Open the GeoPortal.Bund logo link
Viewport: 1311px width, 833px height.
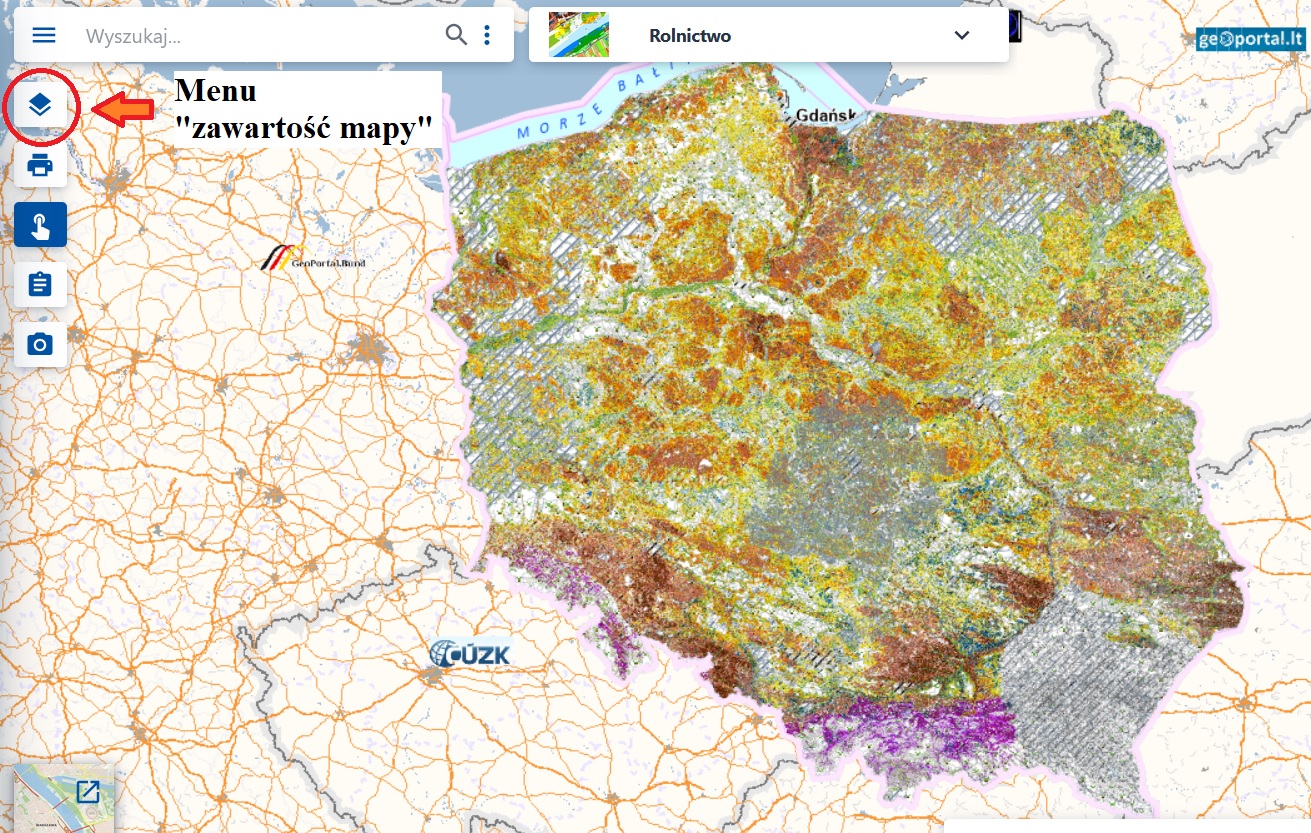(x=312, y=258)
